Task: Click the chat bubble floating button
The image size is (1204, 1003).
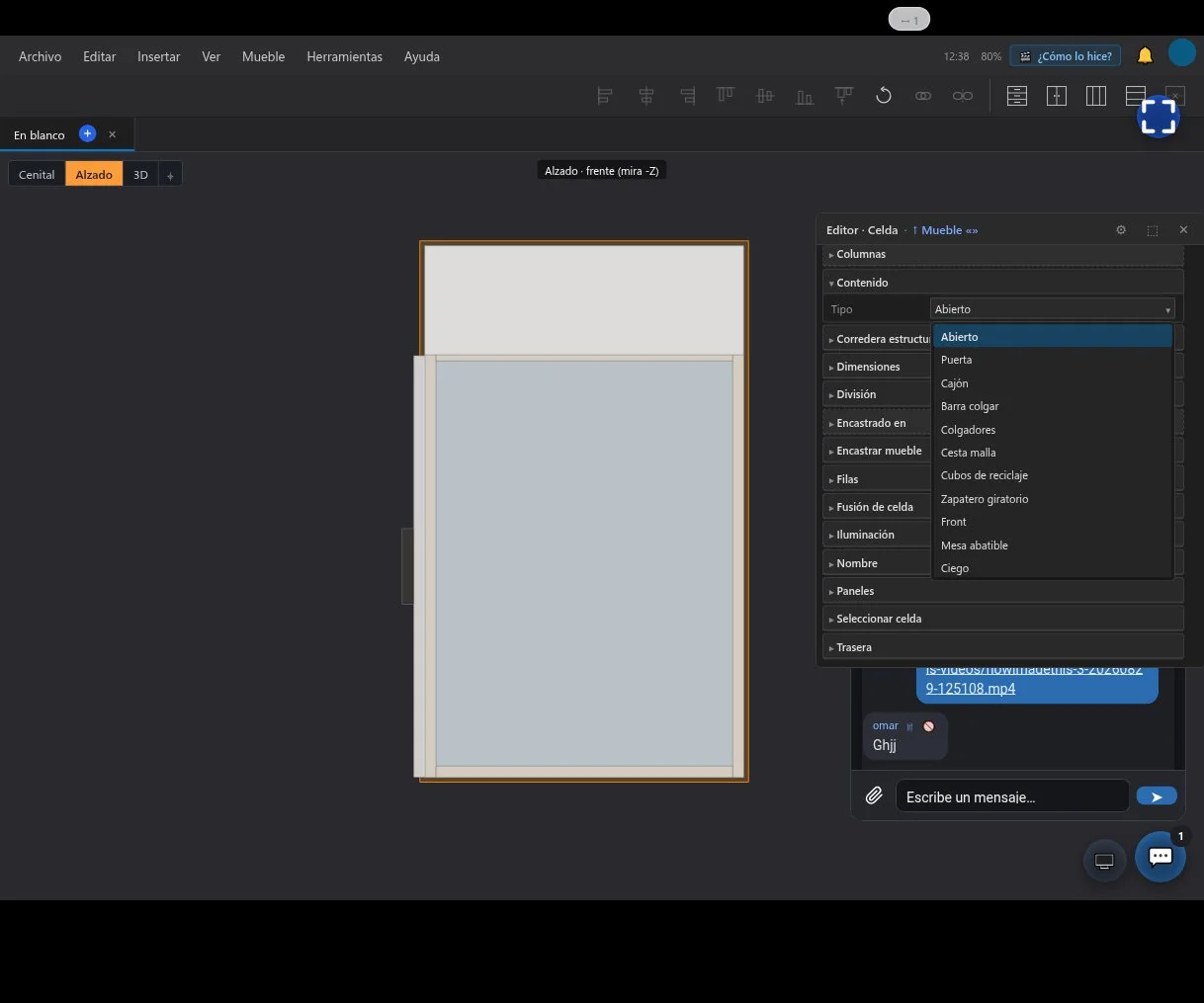Action: tap(1161, 857)
